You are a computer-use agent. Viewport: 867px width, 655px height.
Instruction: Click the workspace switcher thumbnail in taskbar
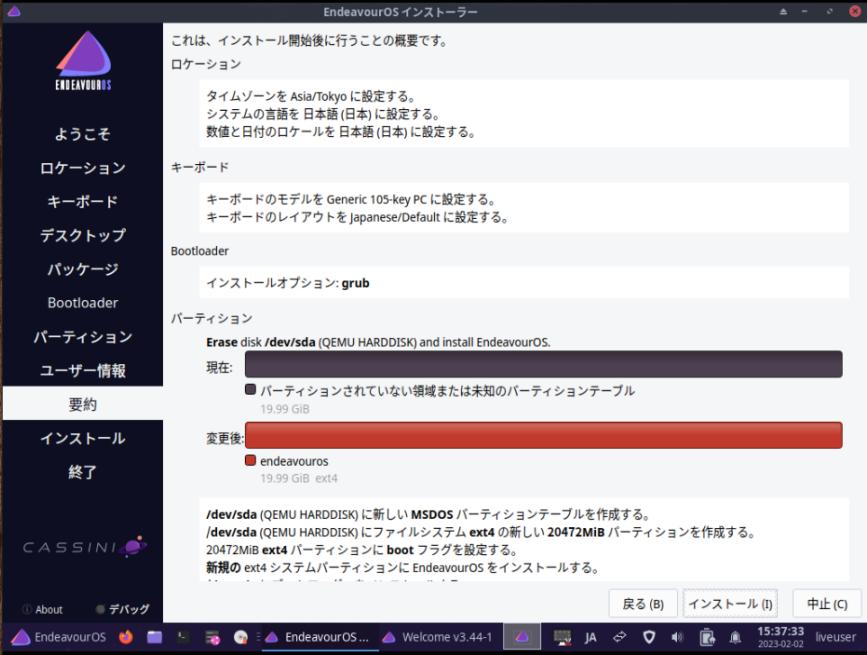(x=521, y=637)
